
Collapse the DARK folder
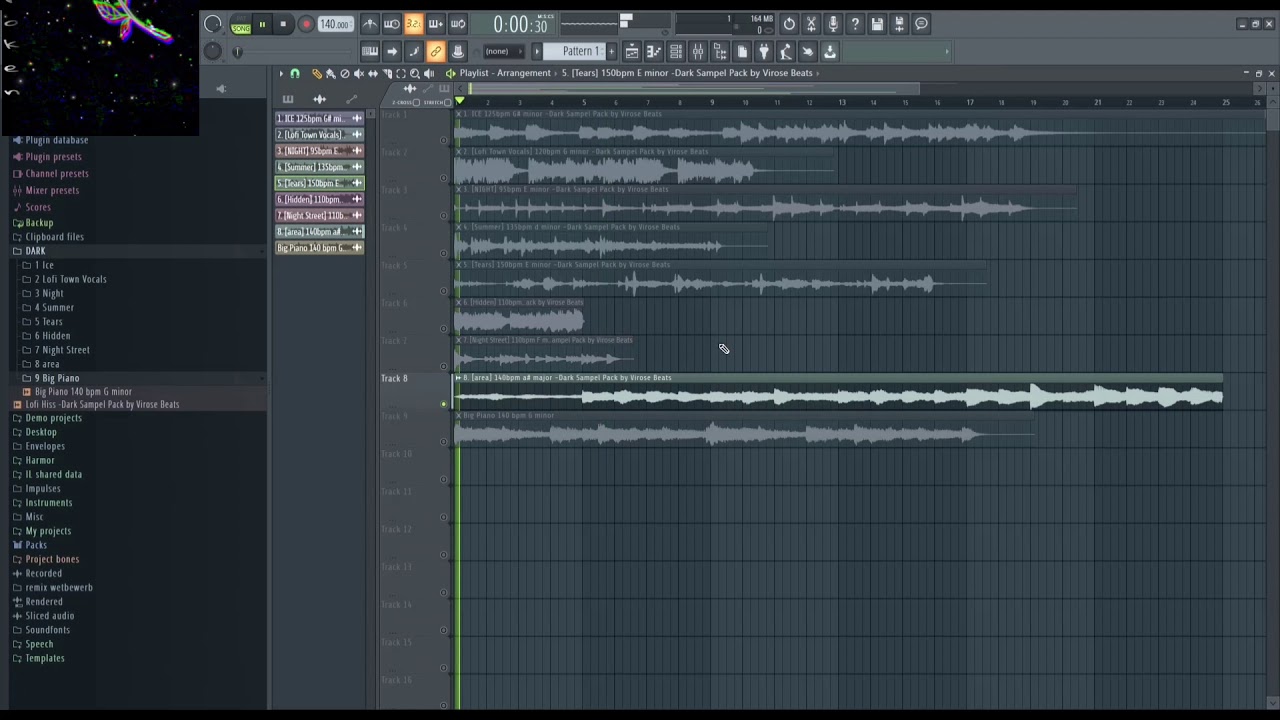[x=35, y=251]
